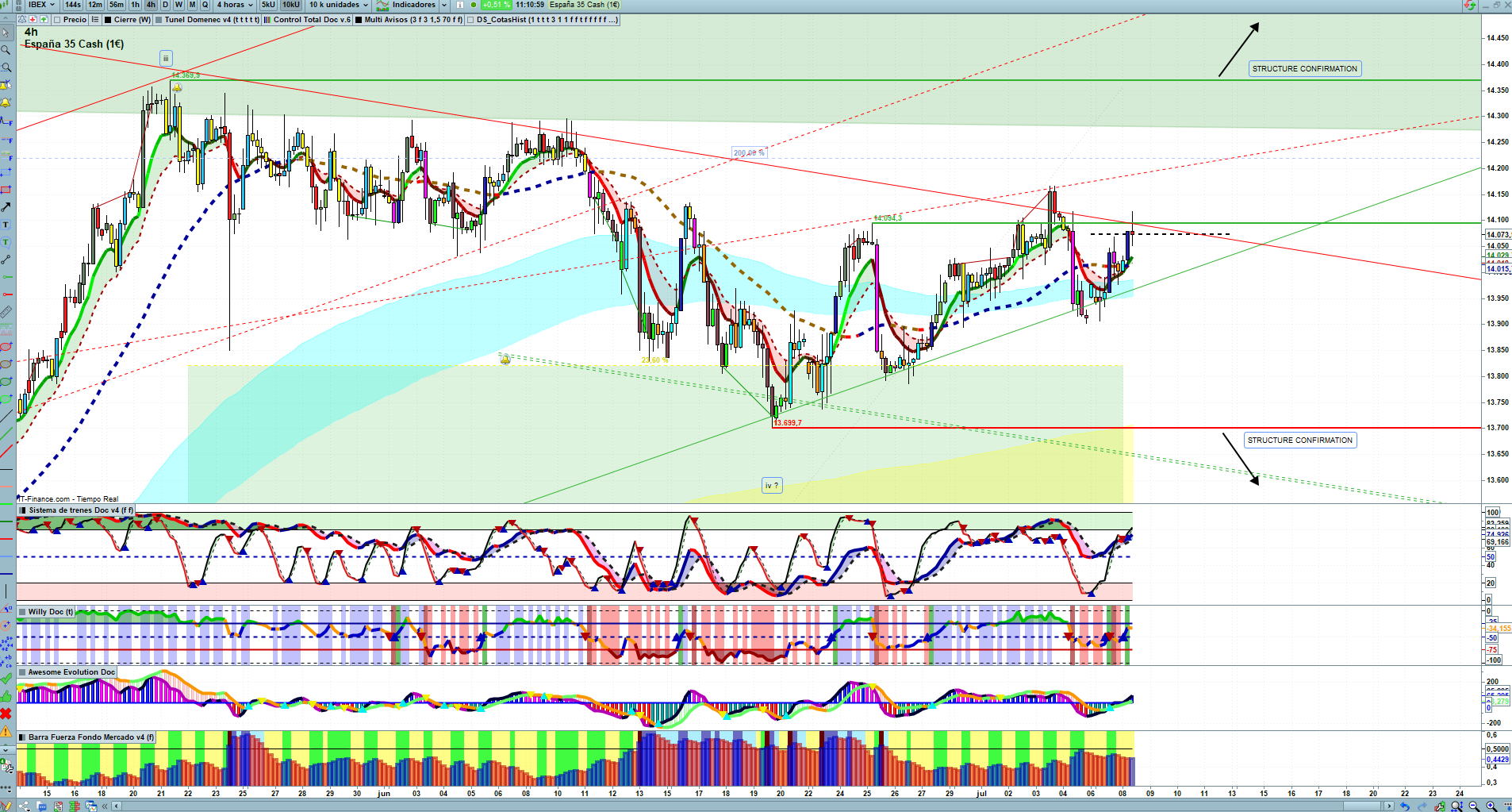1512x812 pixels.
Task: Toggle the square beside Awesome Evolution Doc
Action: pyautogui.click(x=23, y=672)
